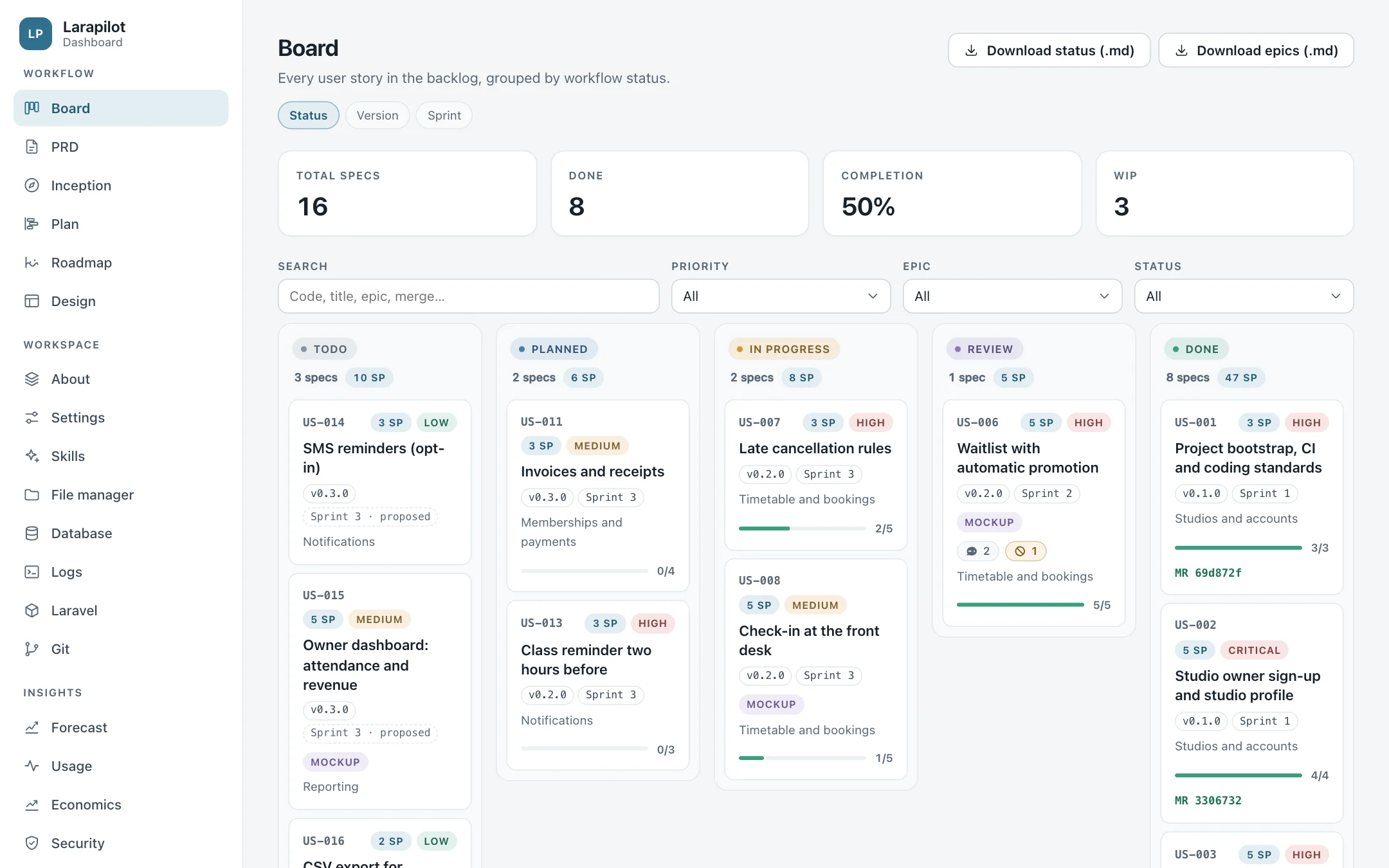The width and height of the screenshot is (1389, 868).
Task: Click the About layers icon
Action: pos(32,379)
